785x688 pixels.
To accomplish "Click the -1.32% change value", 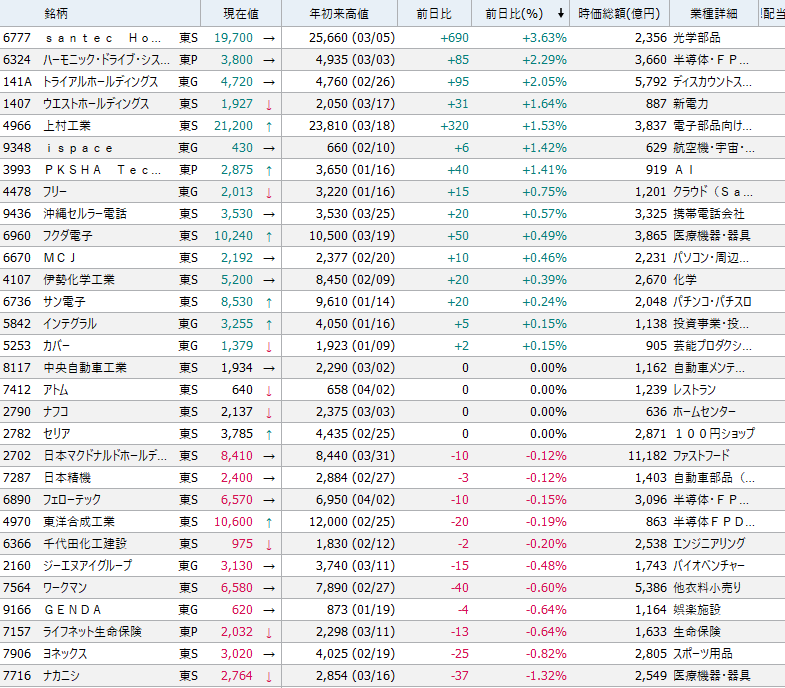I will pyautogui.click(x=546, y=676).
